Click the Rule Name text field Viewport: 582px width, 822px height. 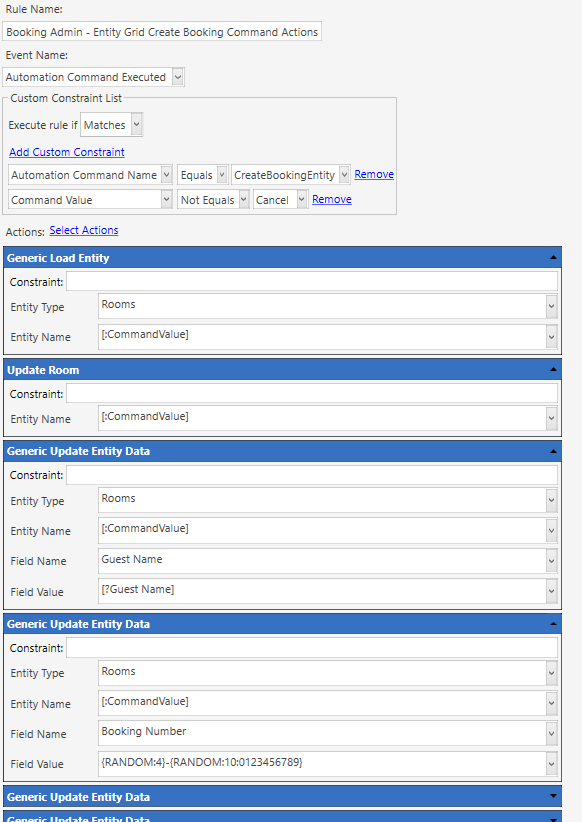tap(162, 32)
